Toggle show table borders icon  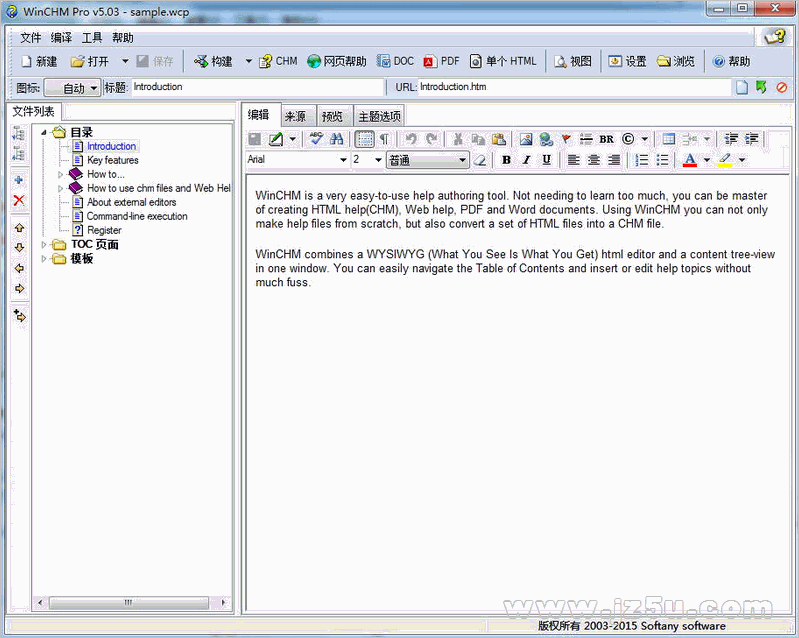coord(364,139)
